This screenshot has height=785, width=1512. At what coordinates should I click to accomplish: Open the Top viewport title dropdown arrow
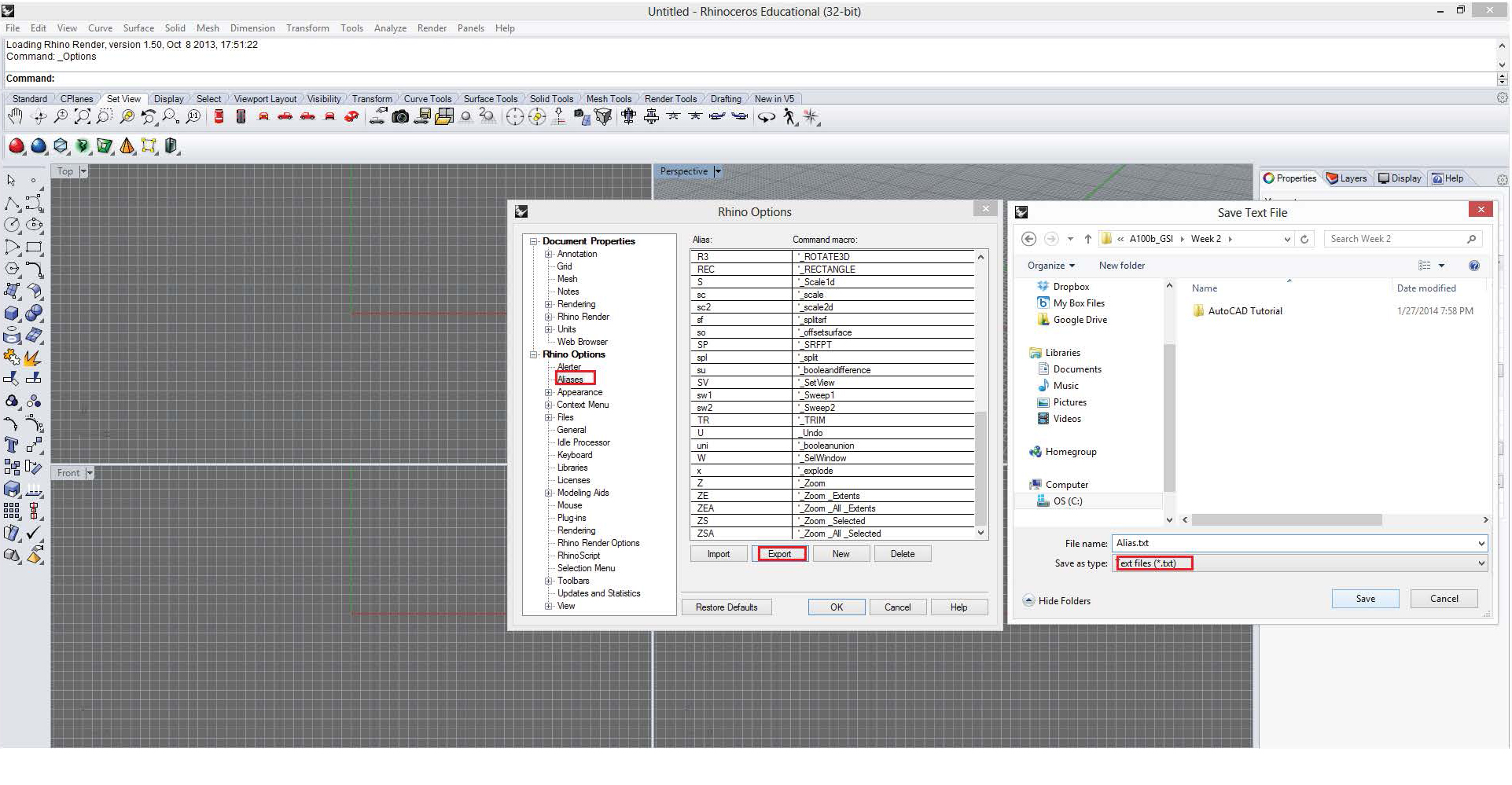(x=83, y=171)
